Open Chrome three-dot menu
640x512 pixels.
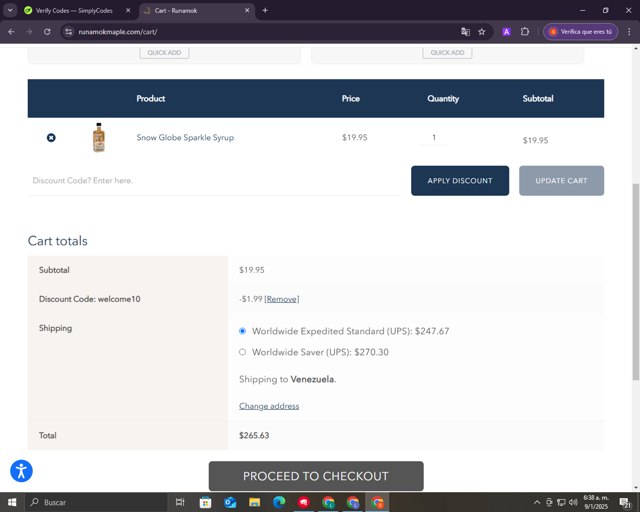coord(629,32)
